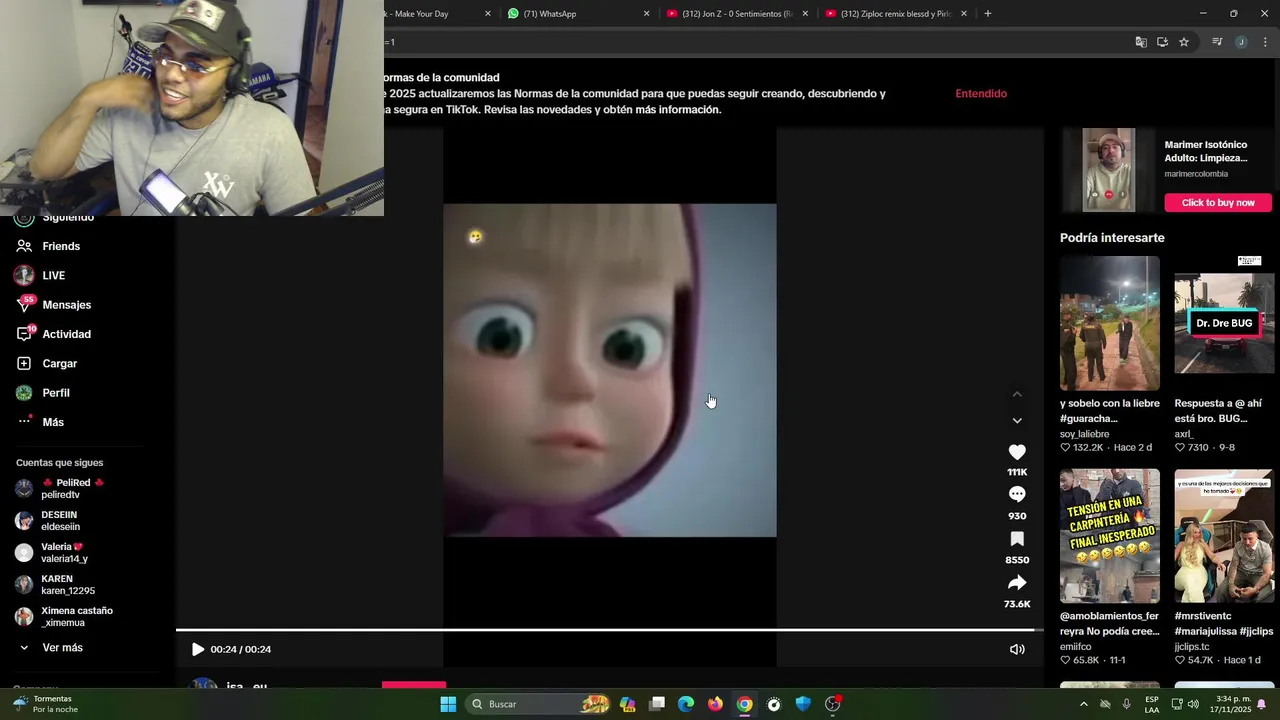The image size is (1280, 720).
Task: Click the translate page icon
Action: coord(1141,42)
